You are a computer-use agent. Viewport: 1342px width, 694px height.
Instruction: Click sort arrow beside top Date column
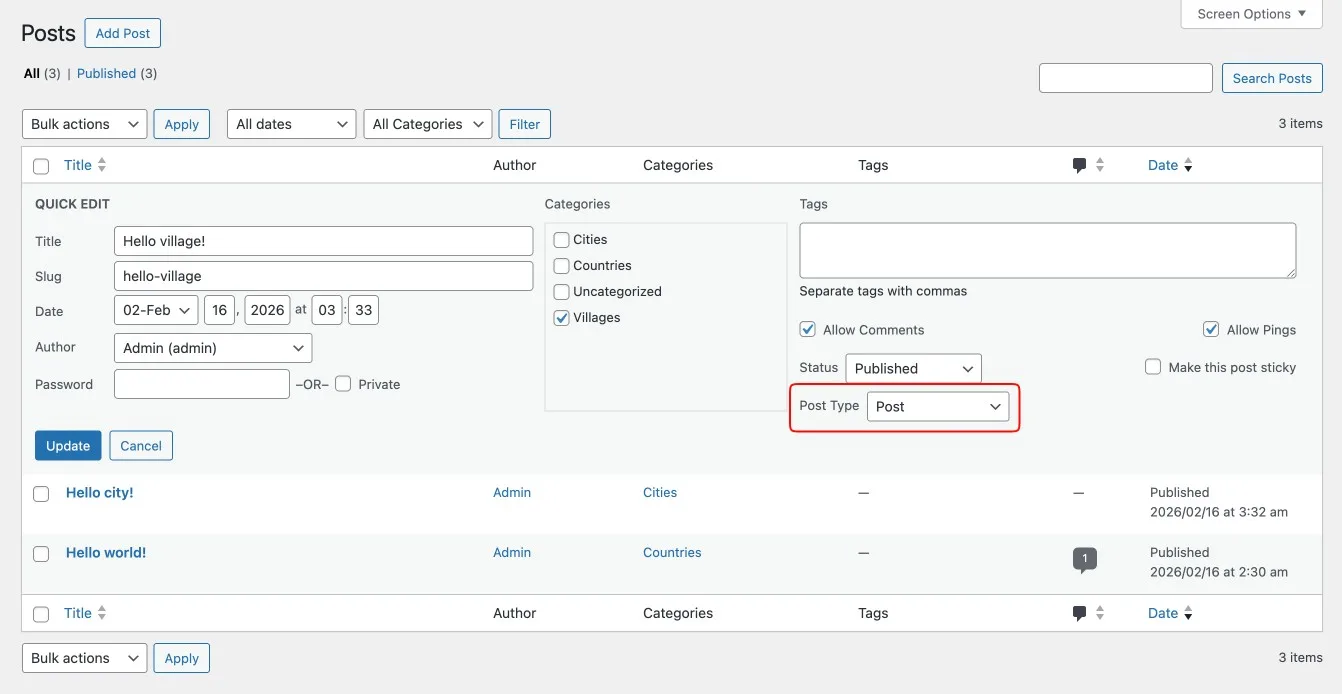pos(1188,166)
